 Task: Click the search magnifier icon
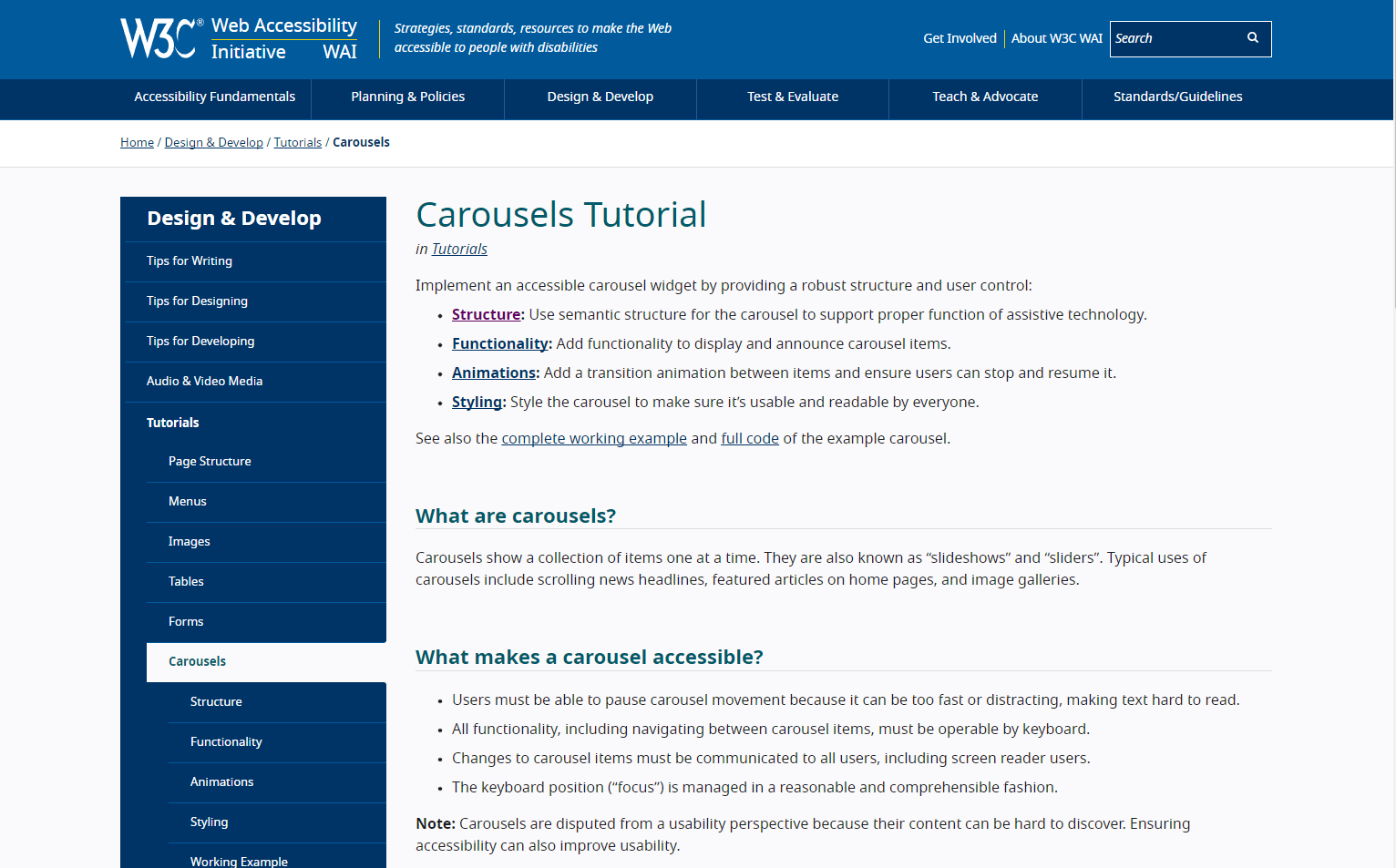pos(1253,38)
